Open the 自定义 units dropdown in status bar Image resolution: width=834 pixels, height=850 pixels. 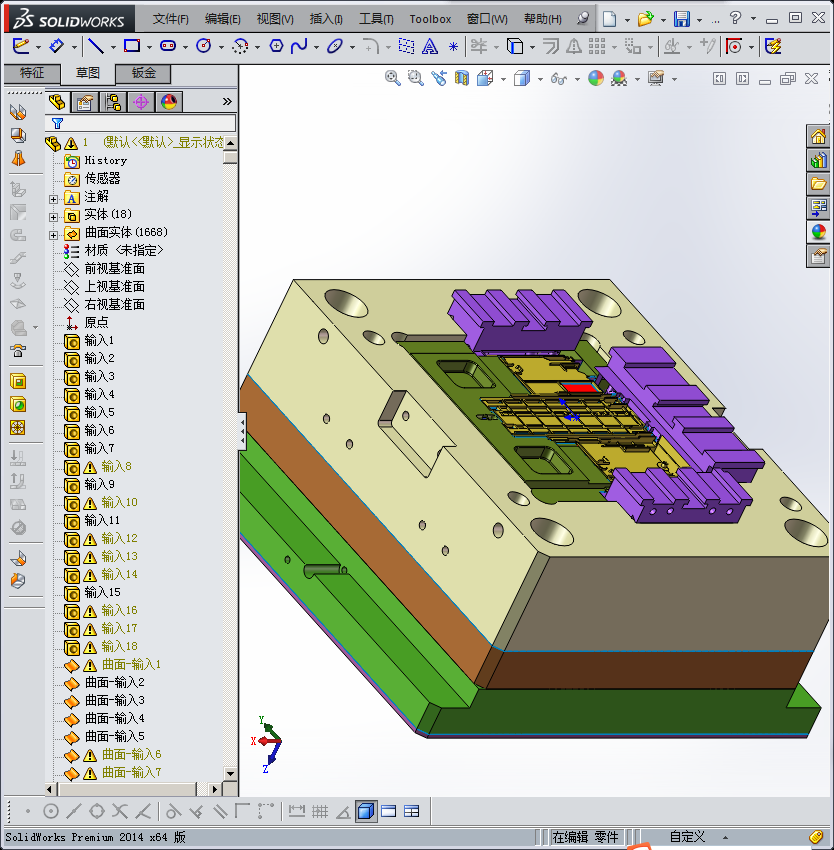tap(725, 838)
